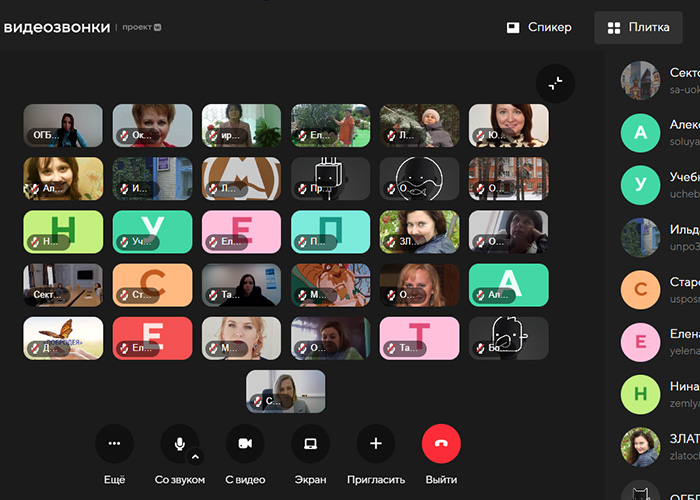Open ЗЛАТ participant in side list
The image size is (700, 500).
[660, 446]
